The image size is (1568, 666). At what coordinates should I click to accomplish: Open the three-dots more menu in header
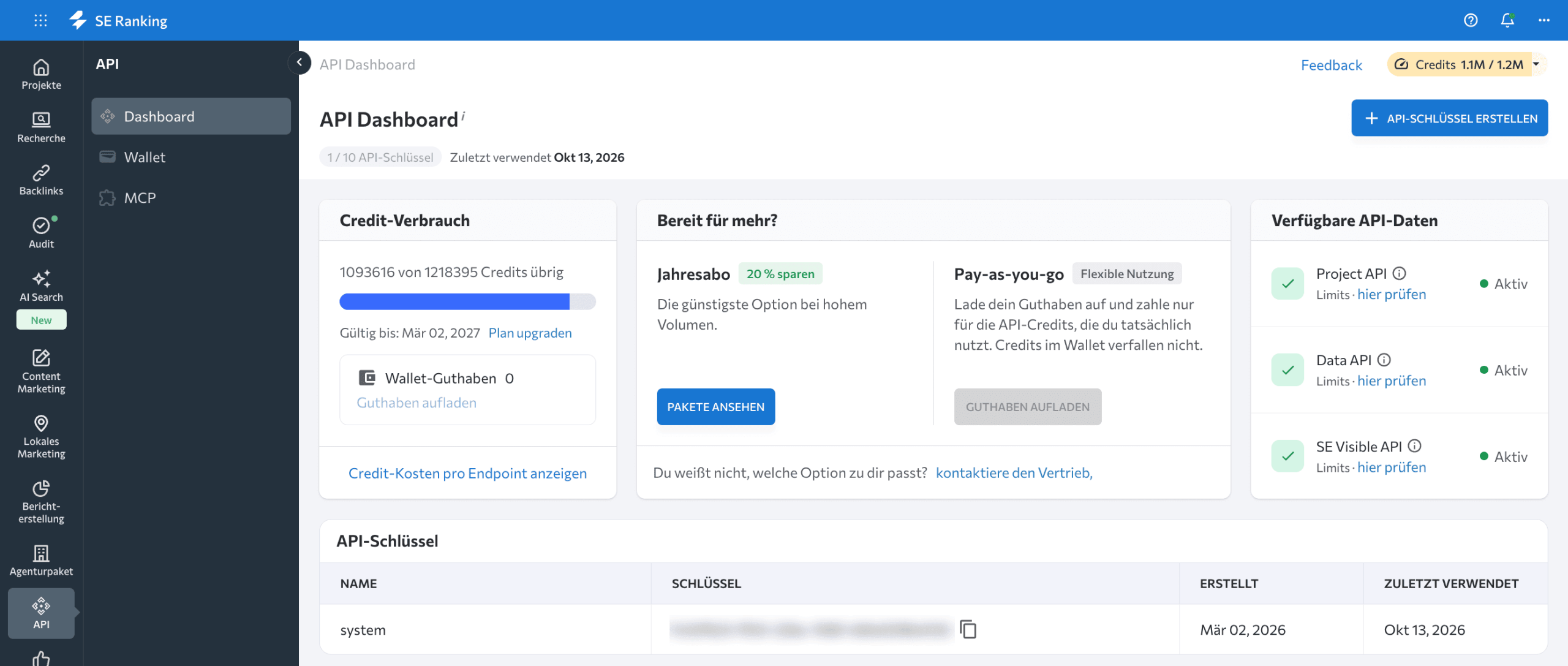(x=1544, y=20)
